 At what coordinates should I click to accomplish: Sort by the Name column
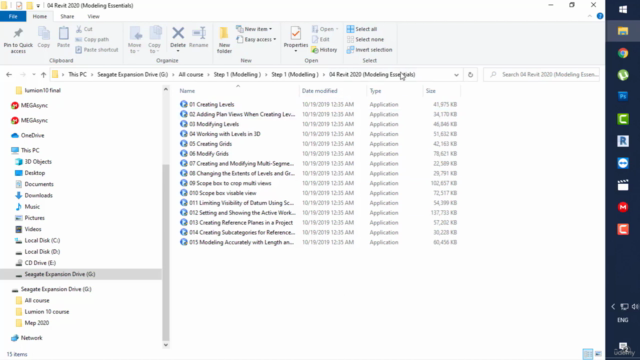click(187, 91)
